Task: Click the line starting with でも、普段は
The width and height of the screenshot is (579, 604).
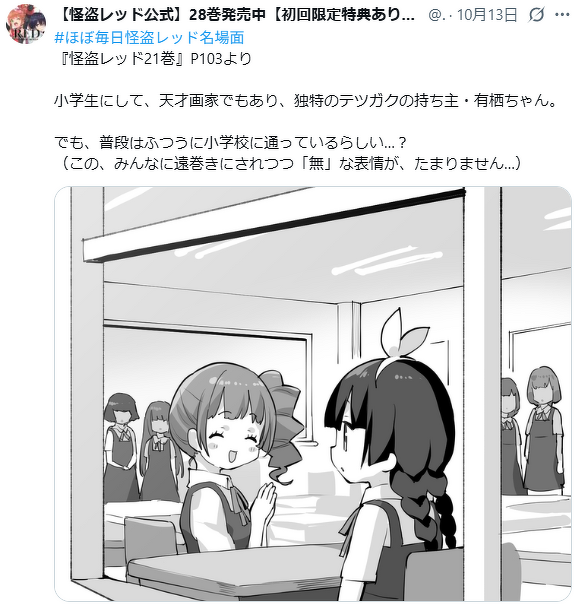Action: coord(230,143)
